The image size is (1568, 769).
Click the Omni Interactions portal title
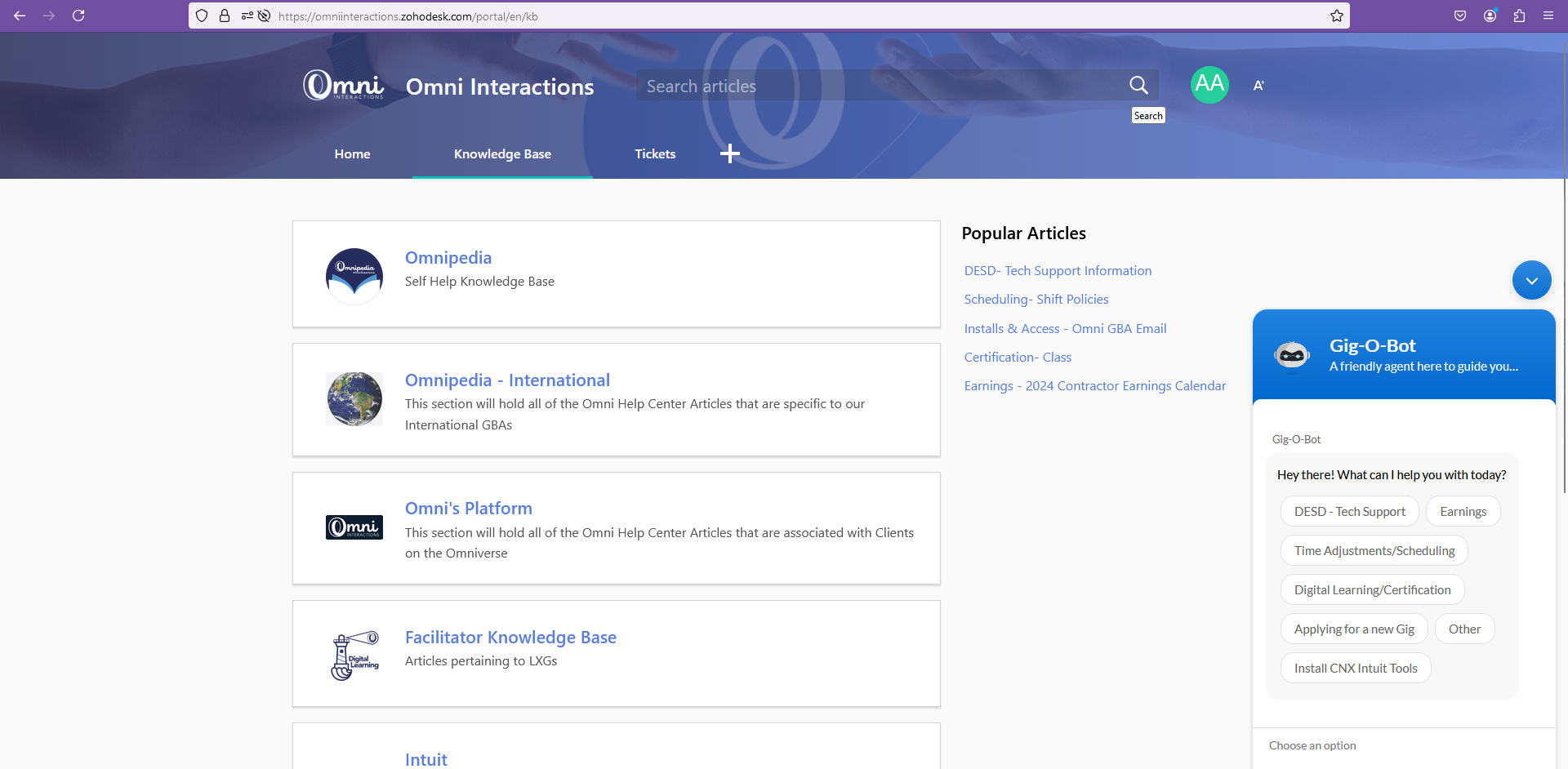500,87
